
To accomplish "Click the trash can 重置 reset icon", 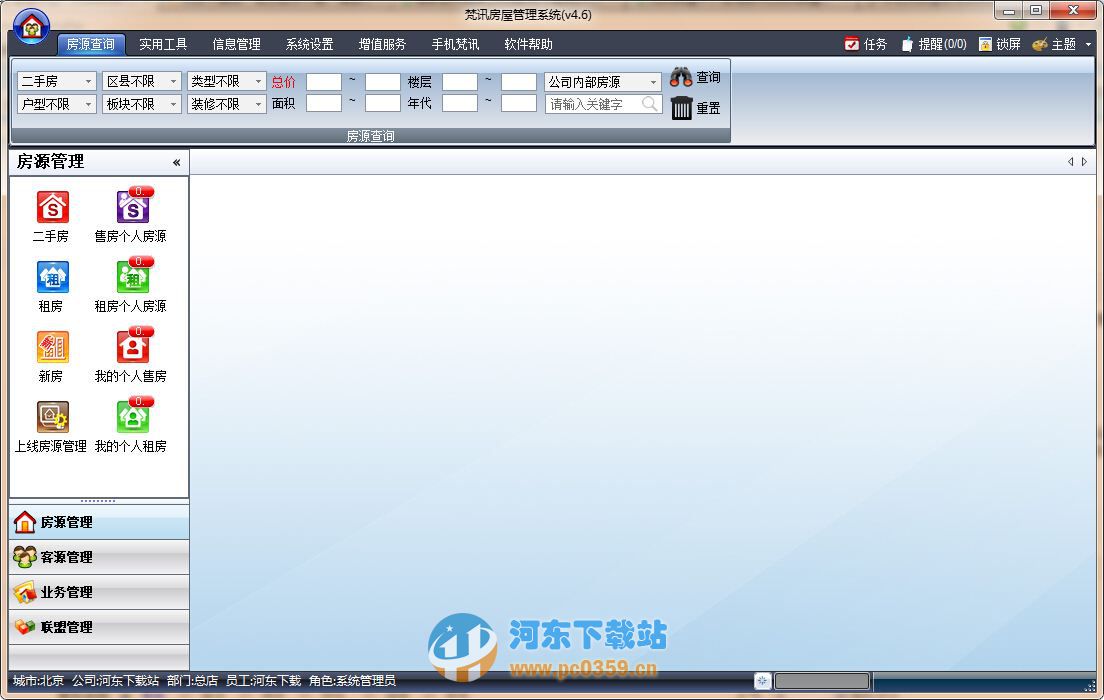I will tap(682, 108).
